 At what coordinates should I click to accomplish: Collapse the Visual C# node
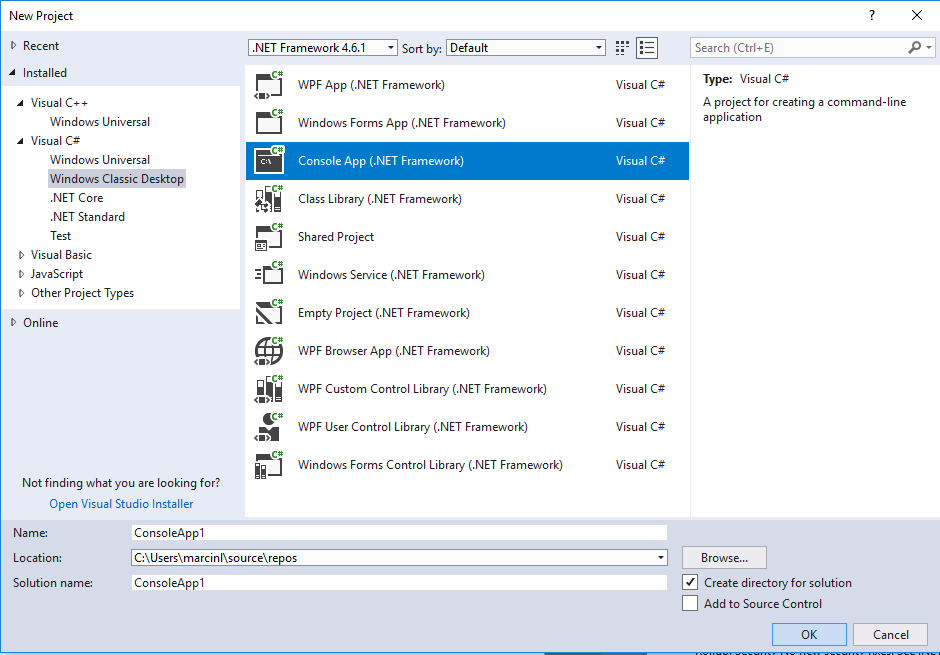pyautogui.click(x=20, y=141)
